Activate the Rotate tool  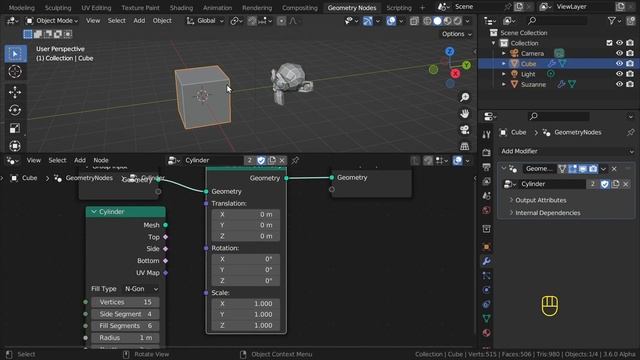[x=15, y=110]
